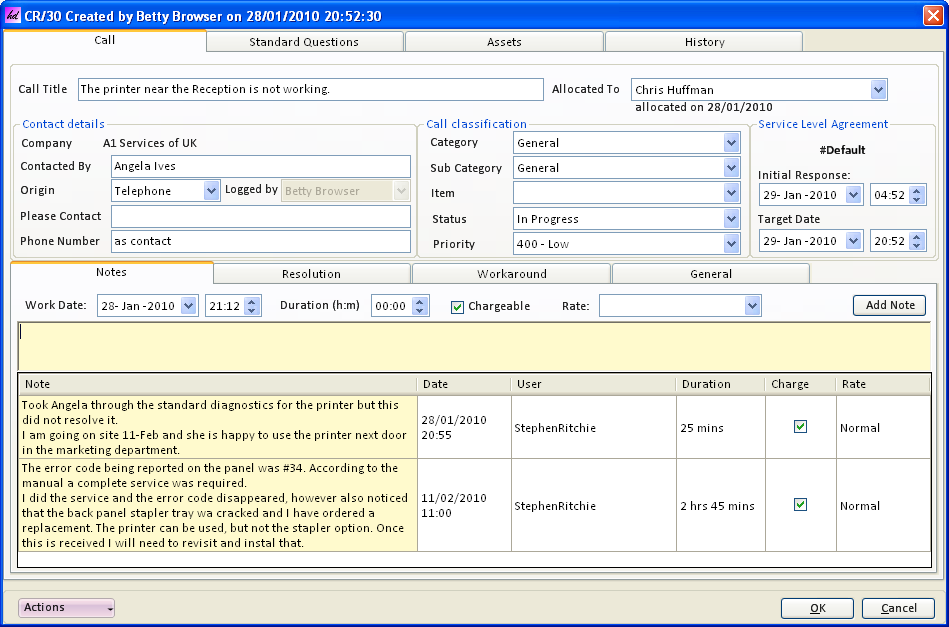Image resolution: width=949 pixels, height=627 pixels.
Task: Switch to the Resolution tab
Action: pyautogui.click(x=312, y=274)
